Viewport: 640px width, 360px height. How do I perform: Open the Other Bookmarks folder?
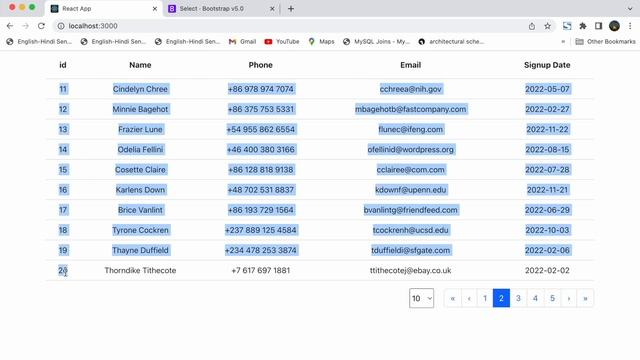605,42
